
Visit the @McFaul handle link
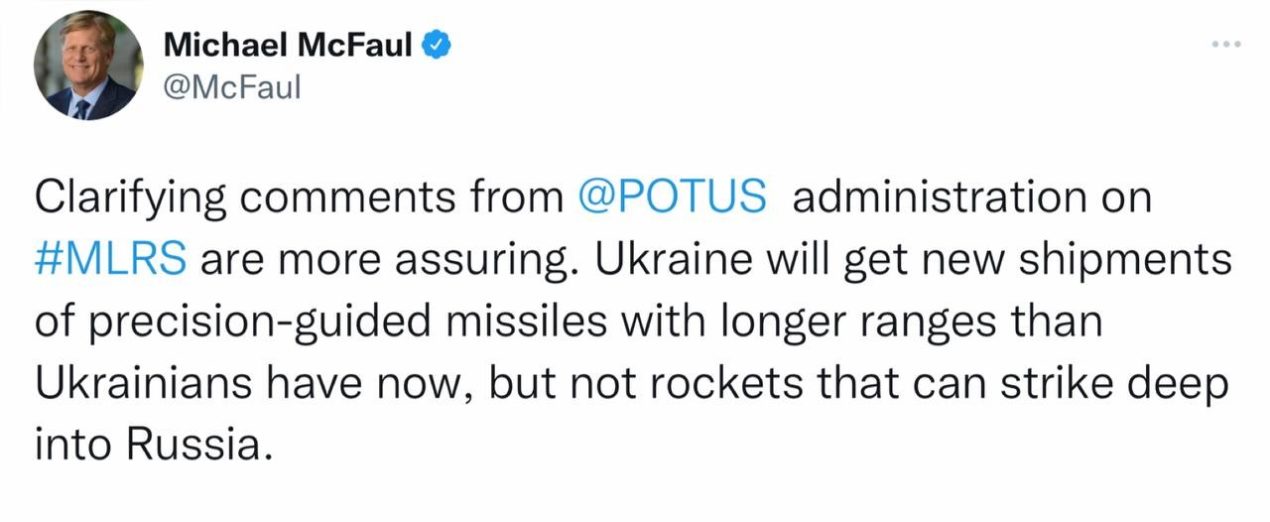(230, 88)
